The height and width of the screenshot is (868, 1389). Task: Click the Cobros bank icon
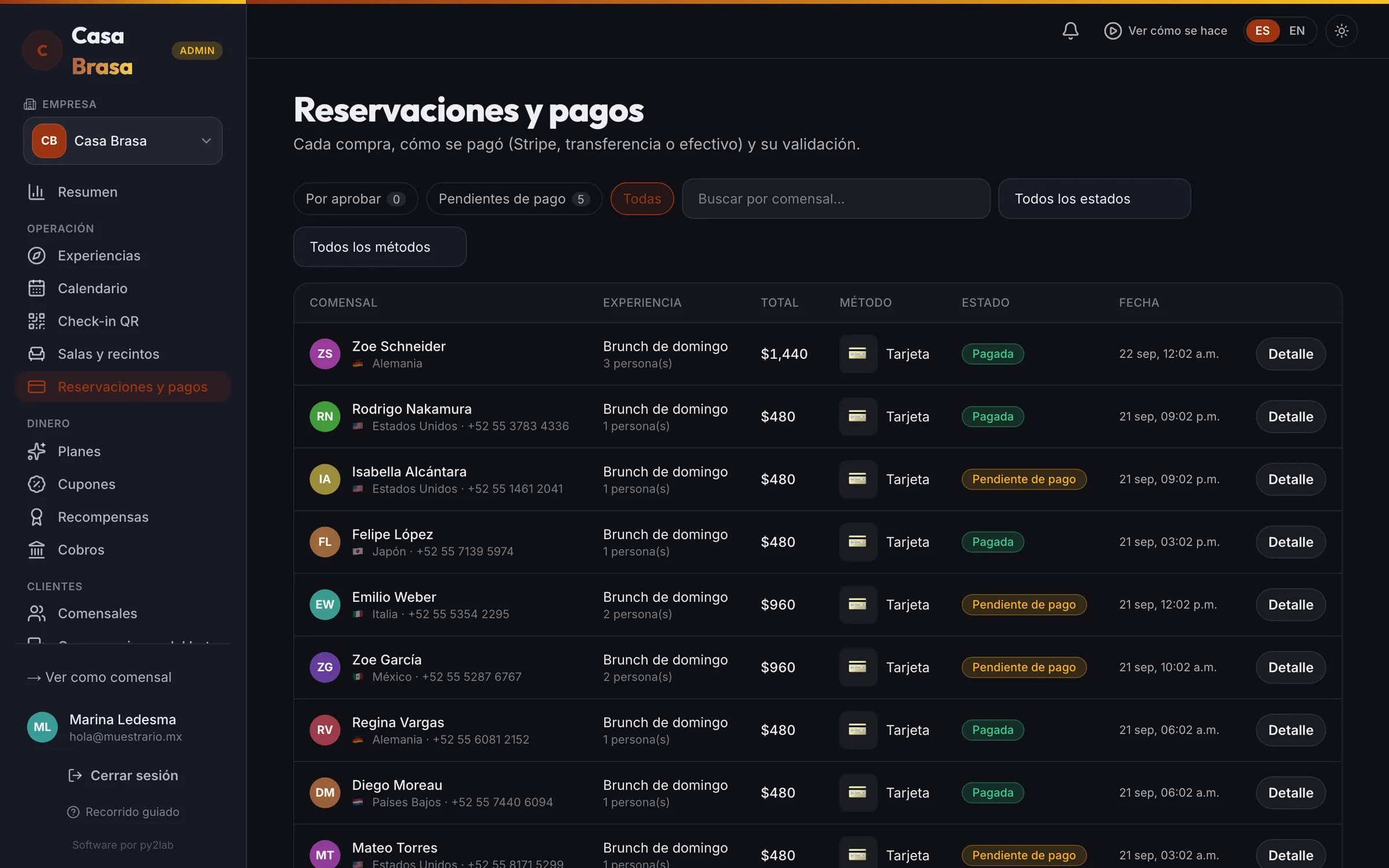36,550
